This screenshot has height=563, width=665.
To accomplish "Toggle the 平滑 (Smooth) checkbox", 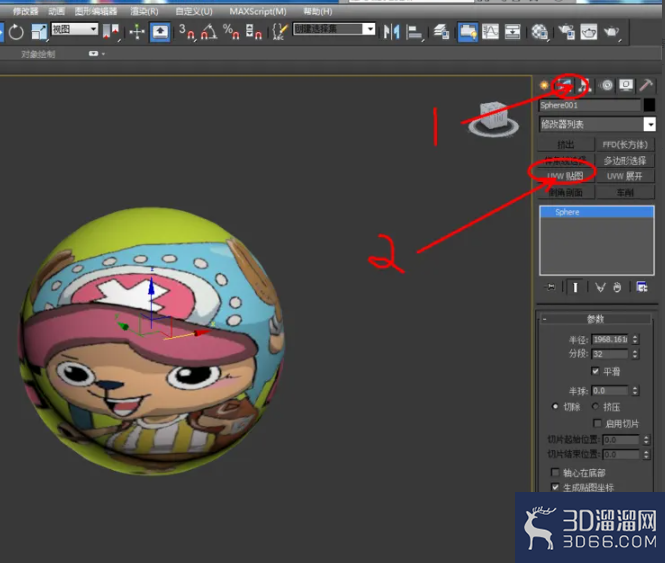I will 595,371.
